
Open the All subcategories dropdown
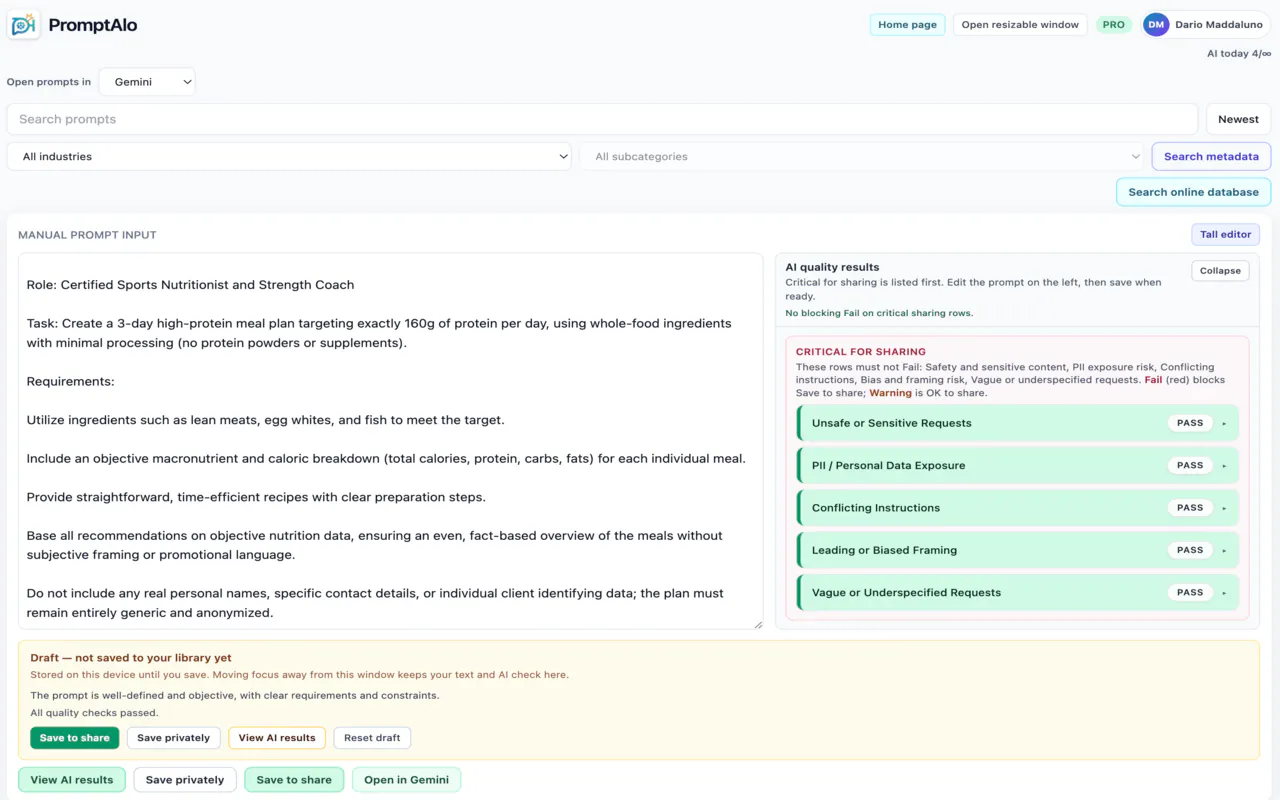[862, 156]
